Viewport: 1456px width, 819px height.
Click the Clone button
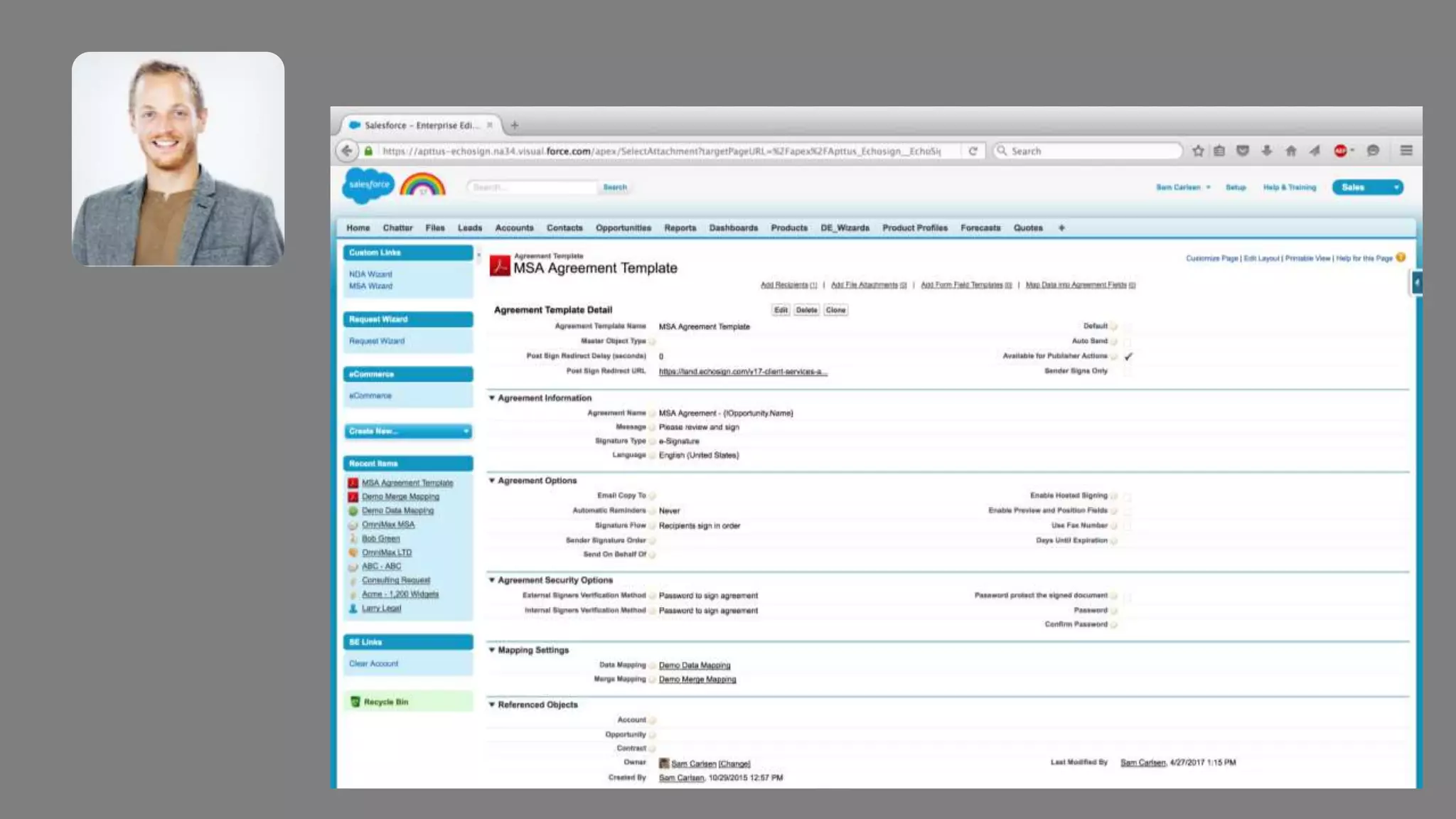click(835, 310)
